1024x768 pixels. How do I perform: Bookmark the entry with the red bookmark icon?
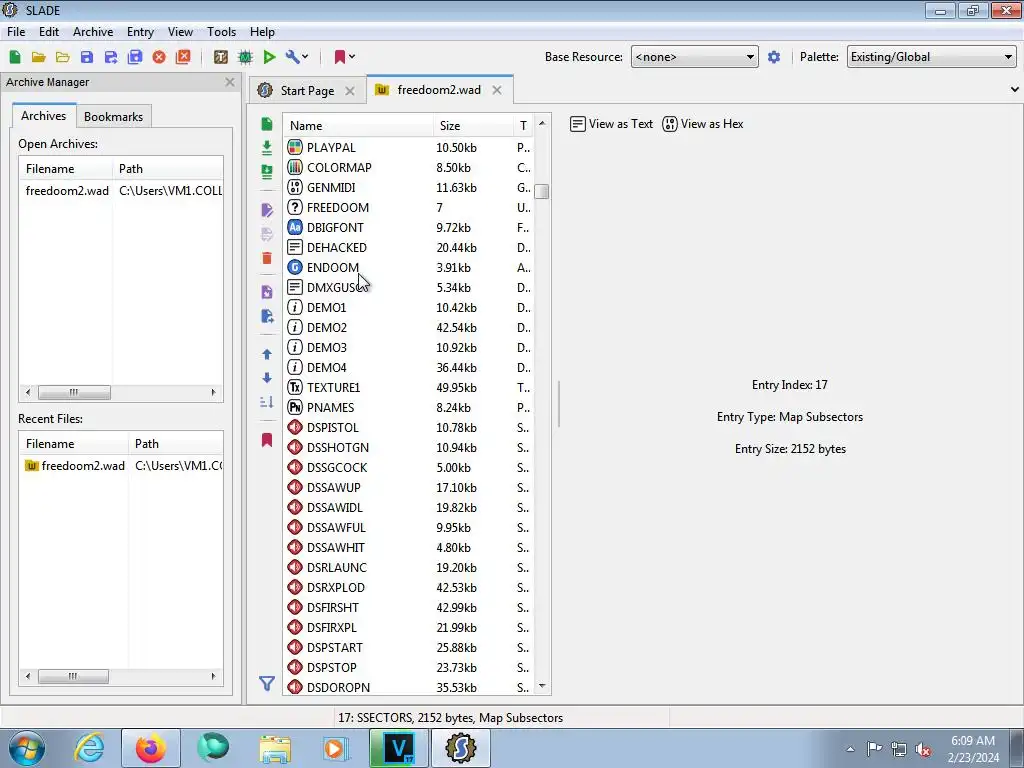point(266,440)
